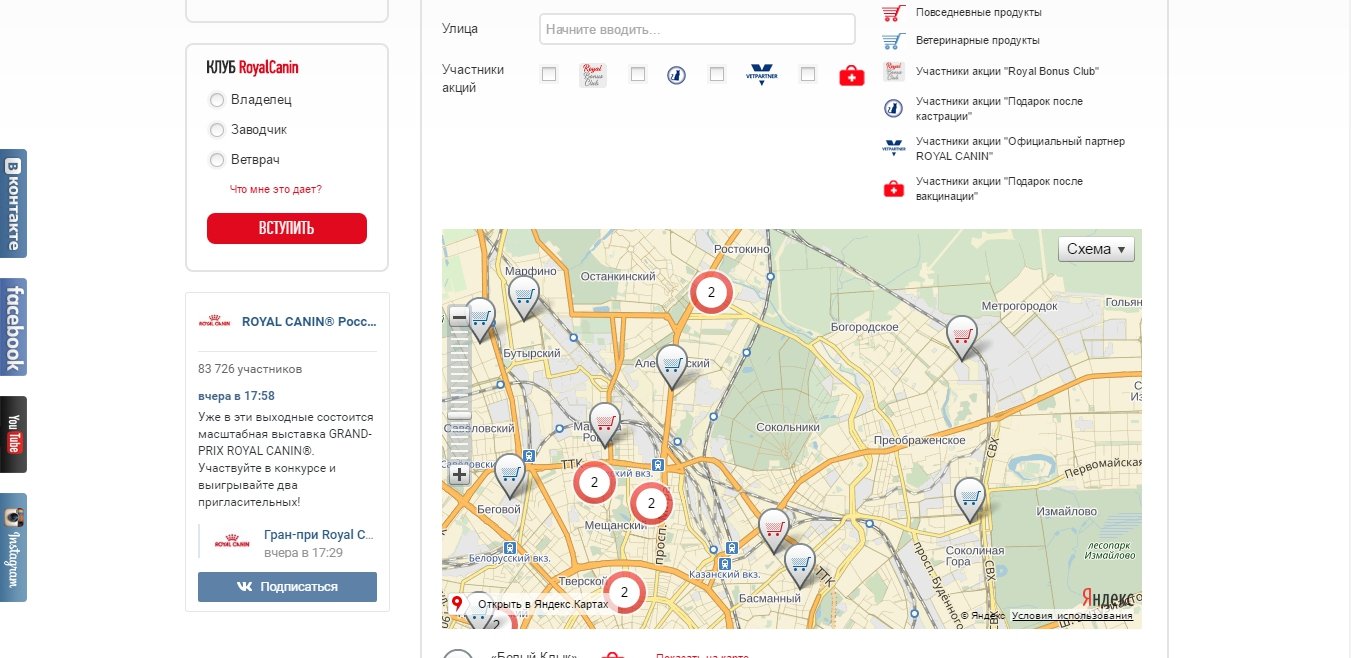Open the VKontakte side tab
The image size is (1351, 658).
pos(13,203)
